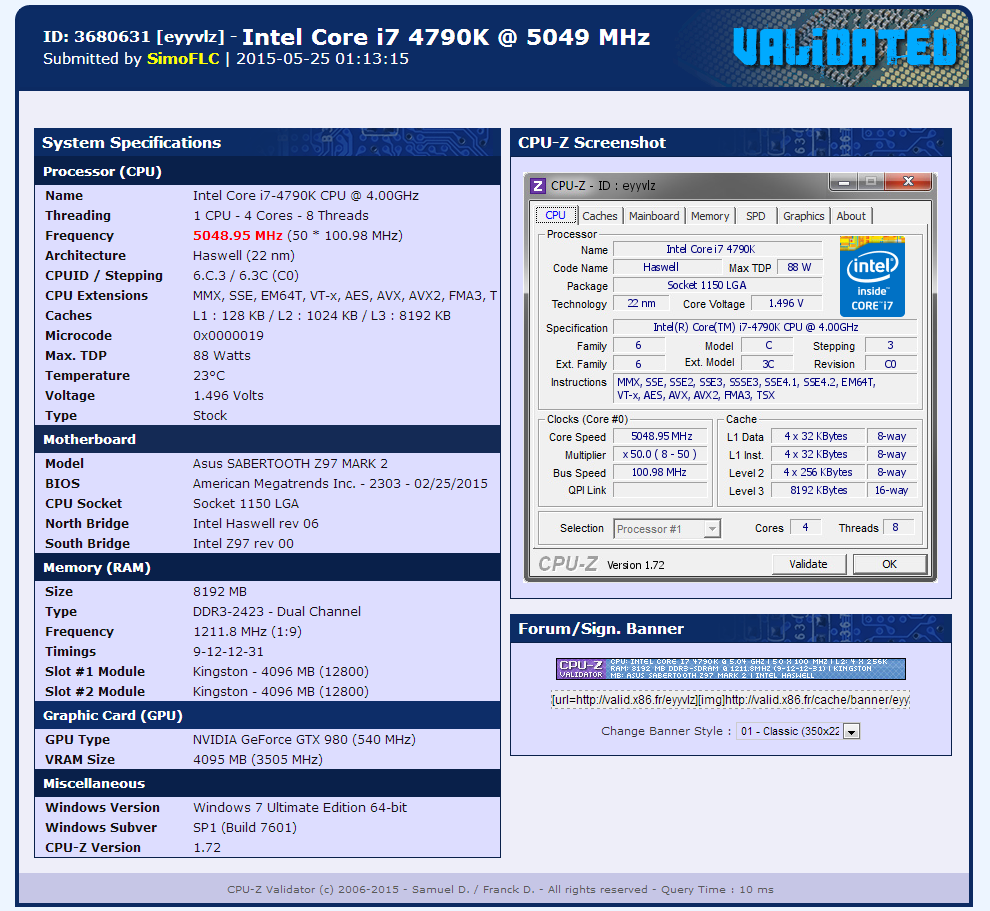Go to the About tab
990x911 pixels.
[x=851, y=216]
